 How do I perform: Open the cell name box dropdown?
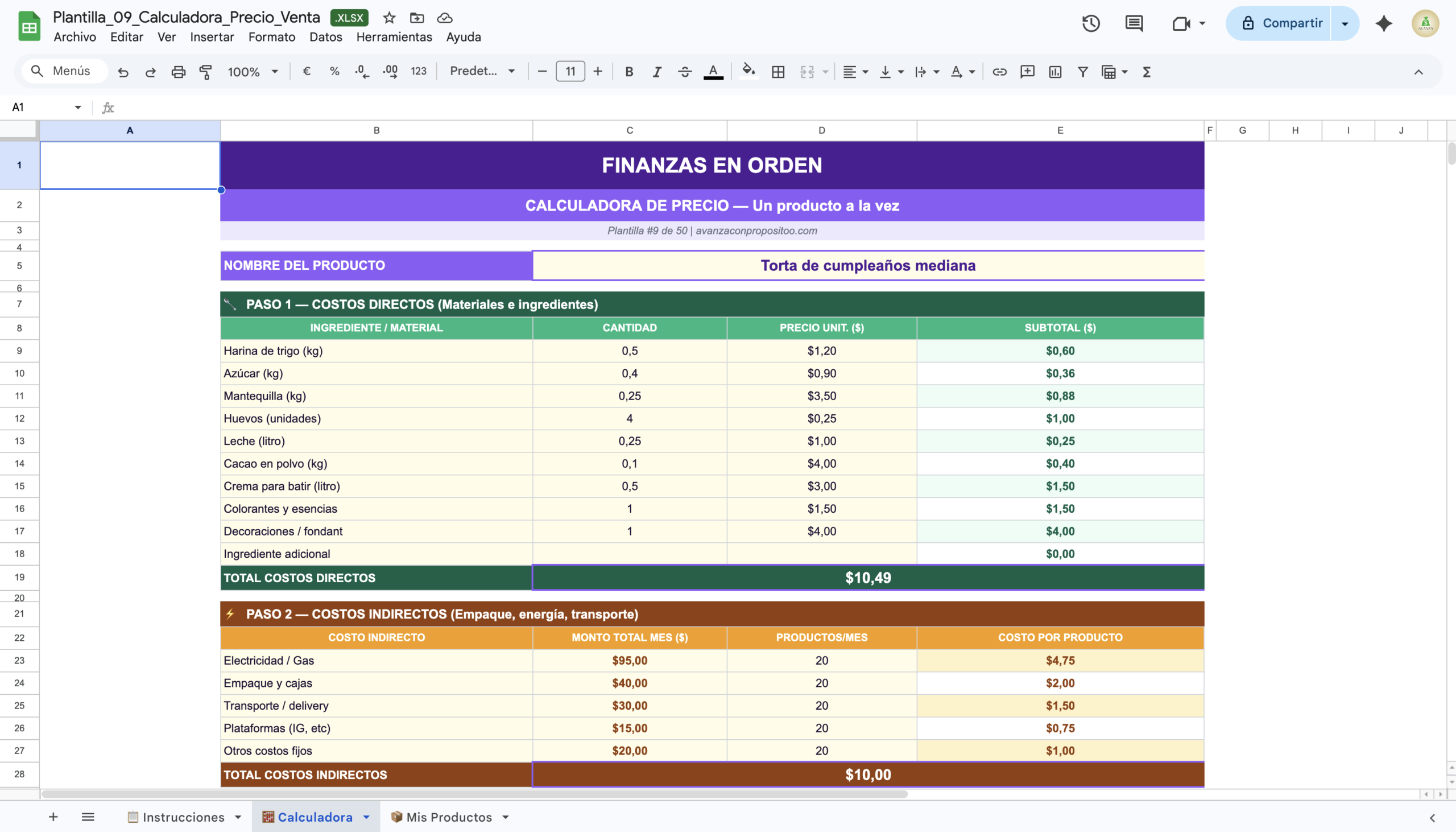[x=78, y=108]
